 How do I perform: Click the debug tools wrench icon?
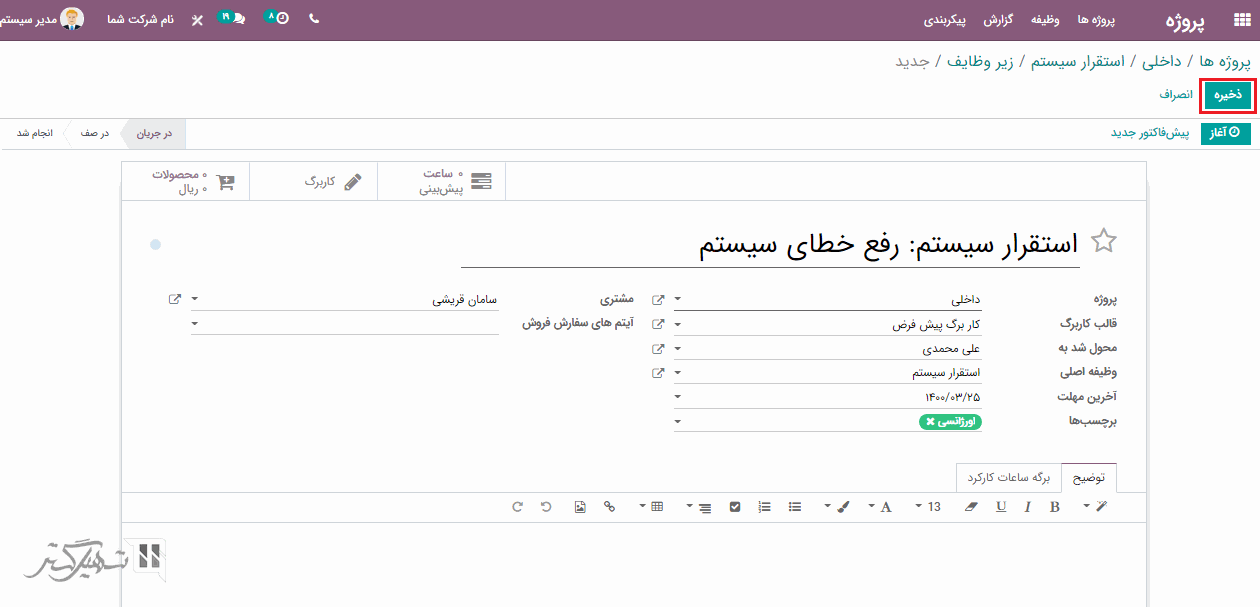pyautogui.click(x=197, y=19)
